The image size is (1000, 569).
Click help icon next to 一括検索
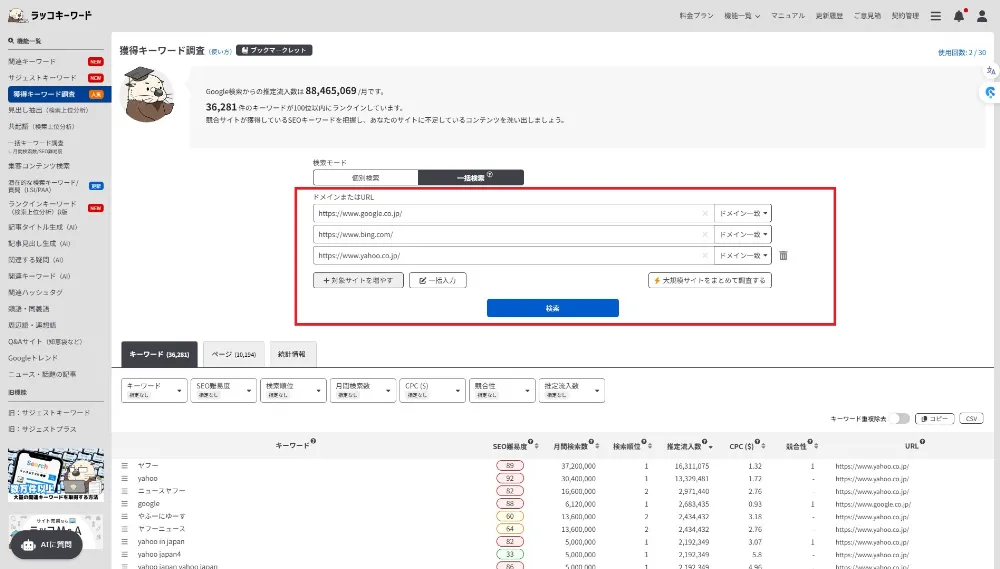[490, 174]
